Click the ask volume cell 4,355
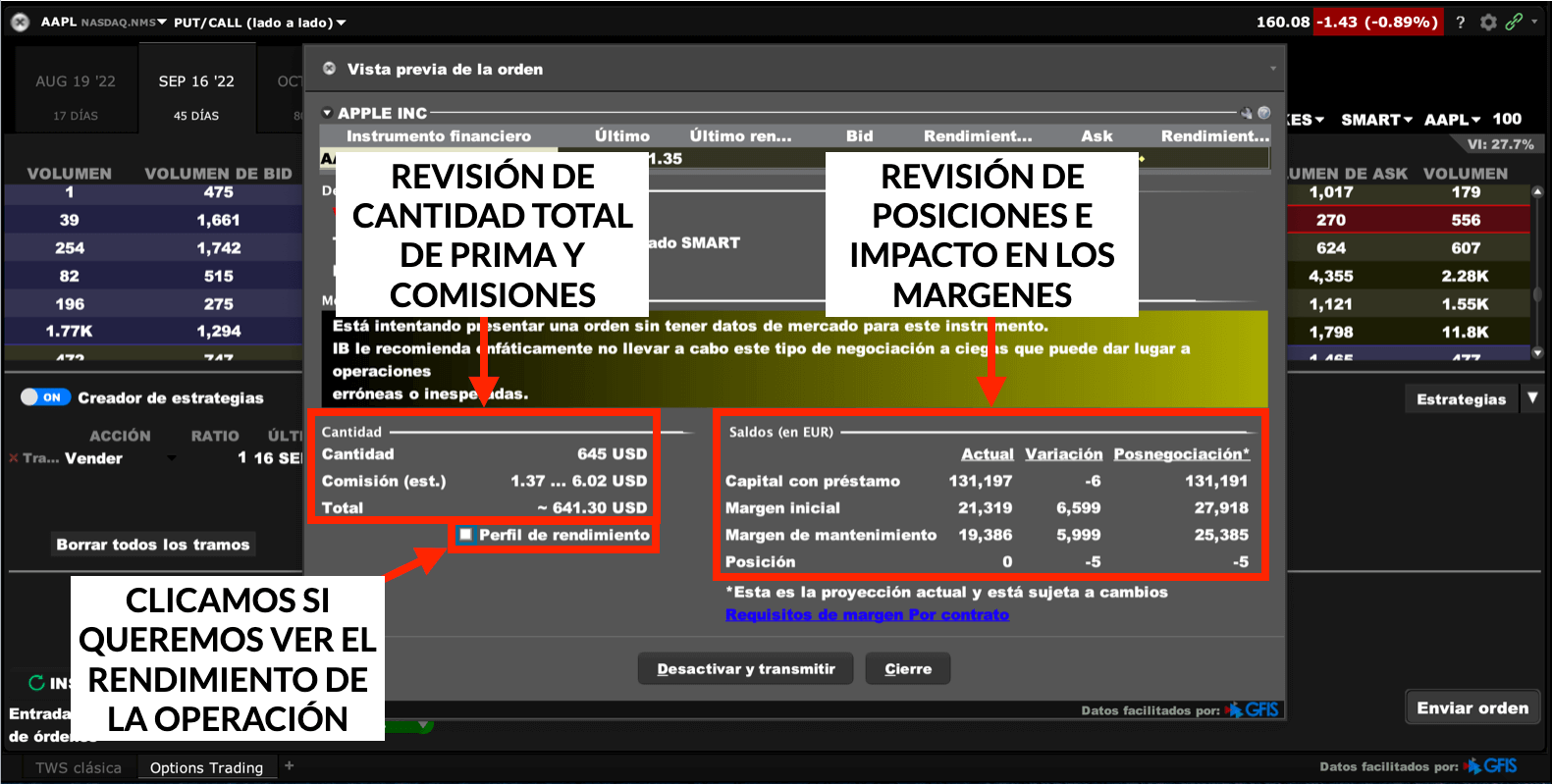The height and width of the screenshot is (784, 1552). [x=1331, y=277]
